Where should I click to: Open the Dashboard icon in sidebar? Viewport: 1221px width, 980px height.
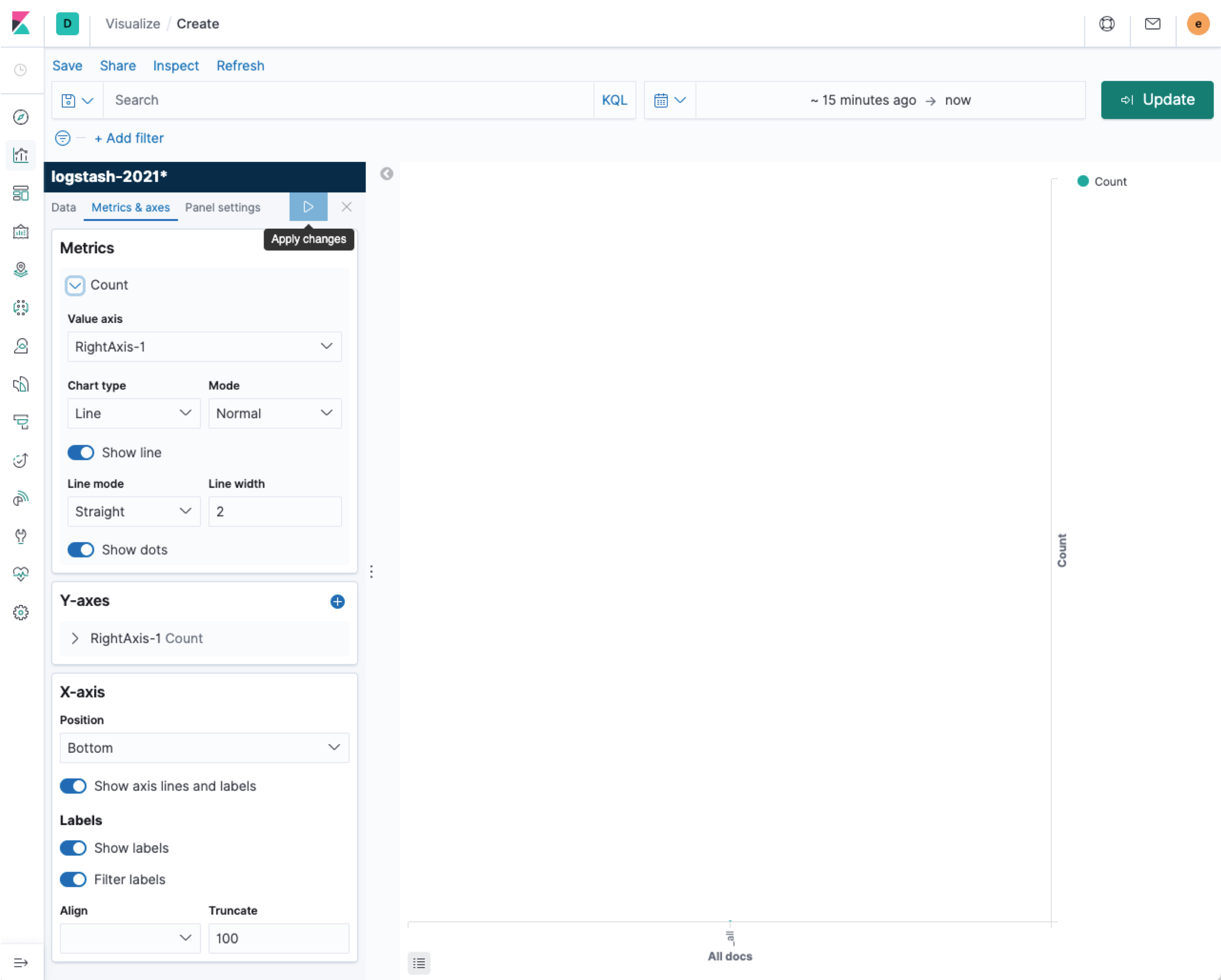click(21, 194)
